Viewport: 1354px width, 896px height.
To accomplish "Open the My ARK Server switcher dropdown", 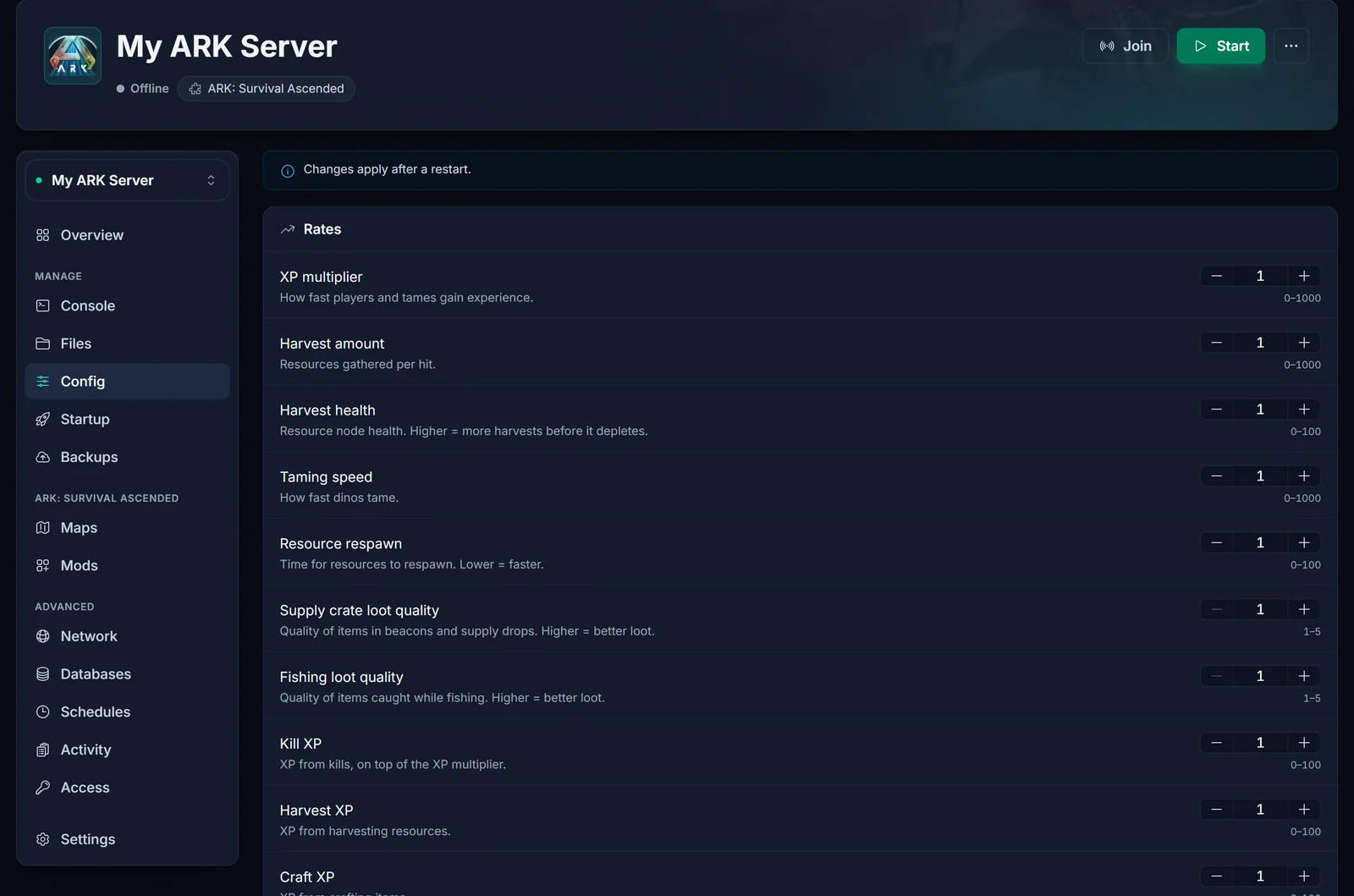I will pos(127,180).
